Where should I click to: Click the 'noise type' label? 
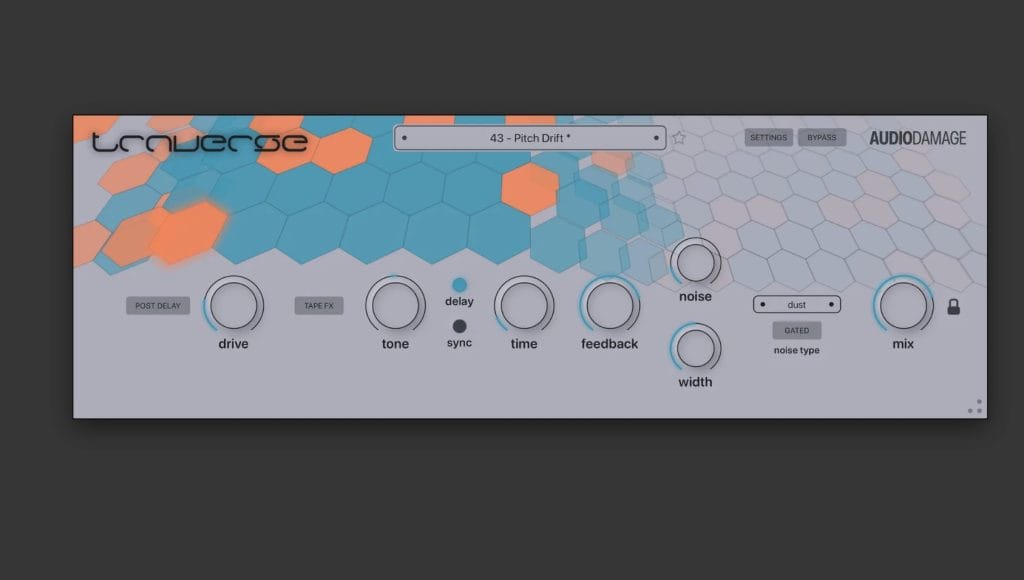(x=797, y=351)
